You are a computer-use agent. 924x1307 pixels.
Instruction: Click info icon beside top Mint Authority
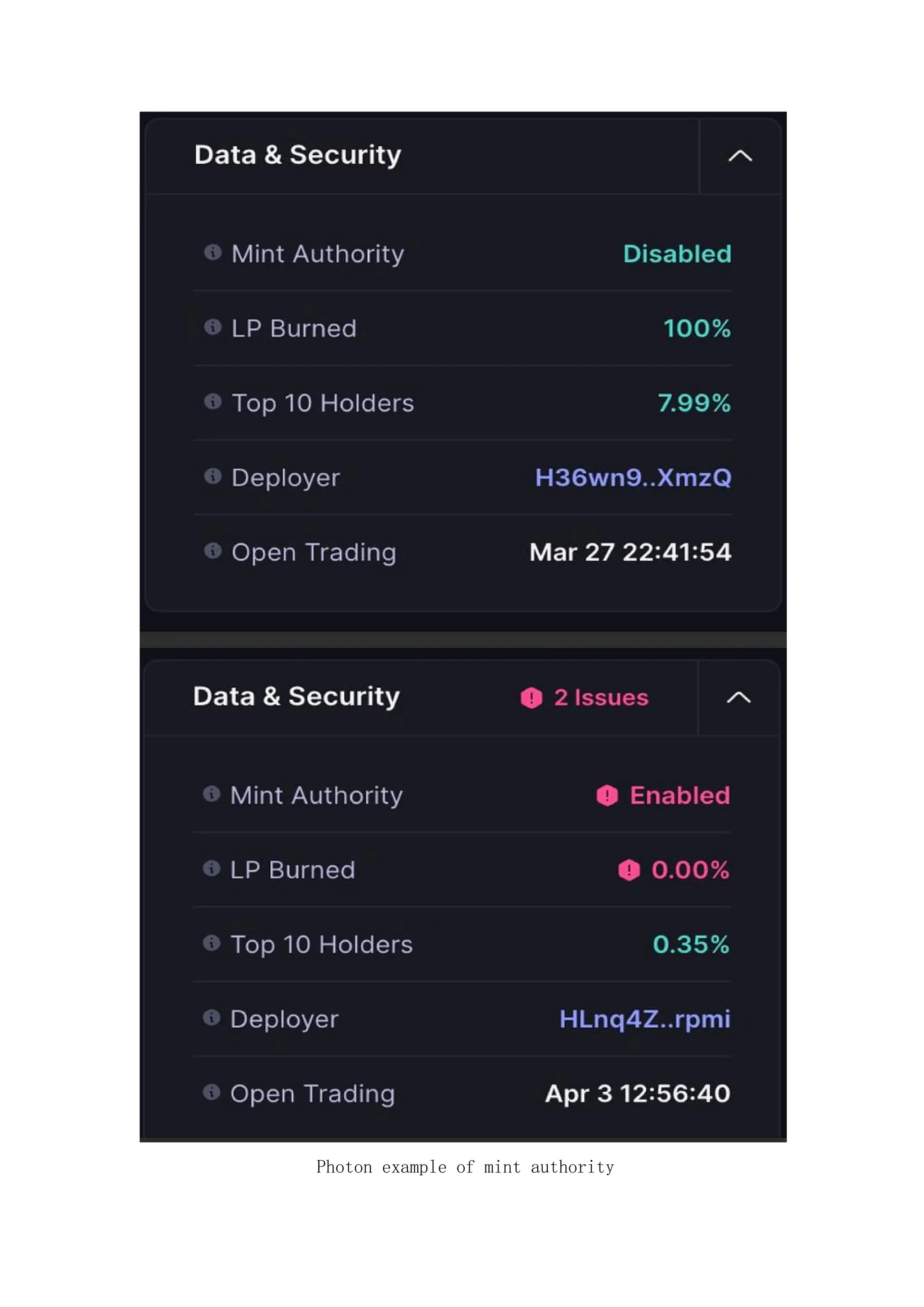(212, 252)
